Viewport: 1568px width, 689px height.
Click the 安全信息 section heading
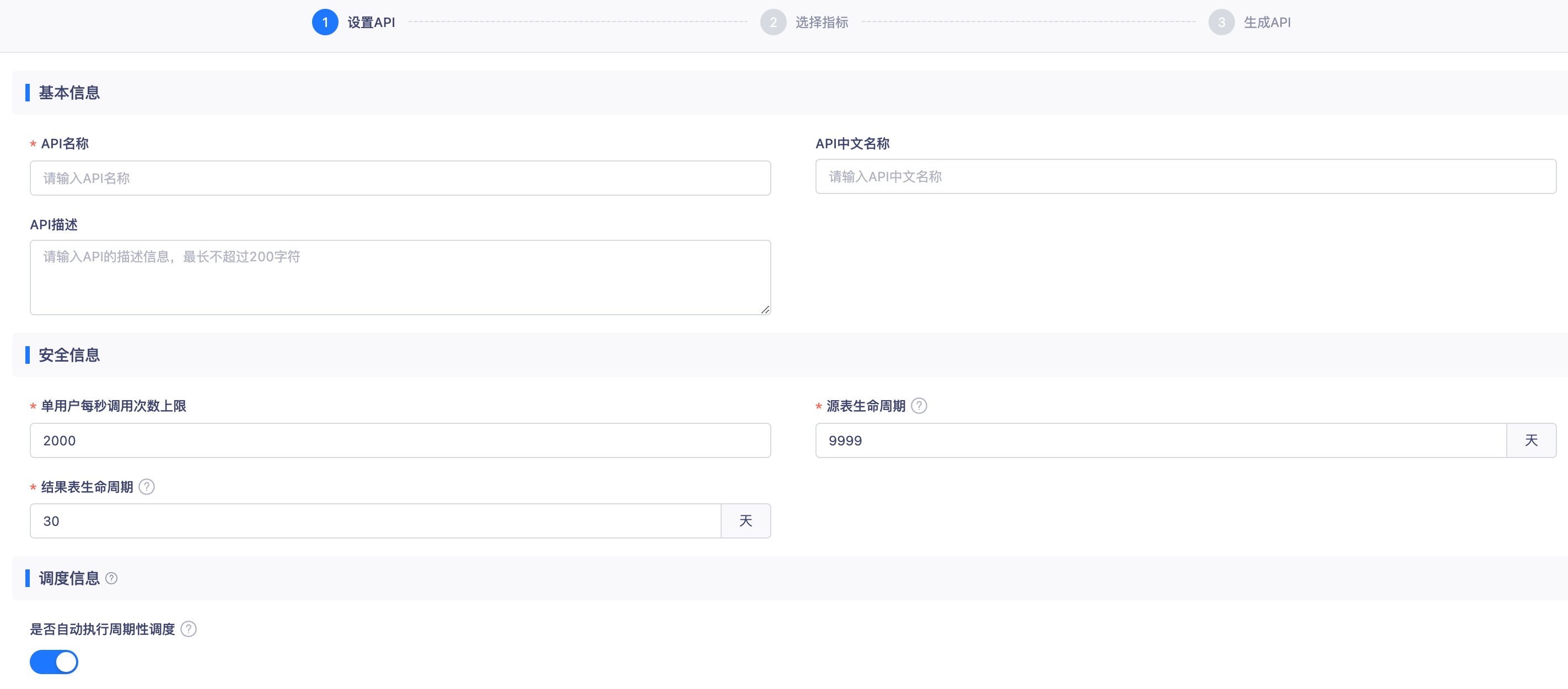[69, 355]
